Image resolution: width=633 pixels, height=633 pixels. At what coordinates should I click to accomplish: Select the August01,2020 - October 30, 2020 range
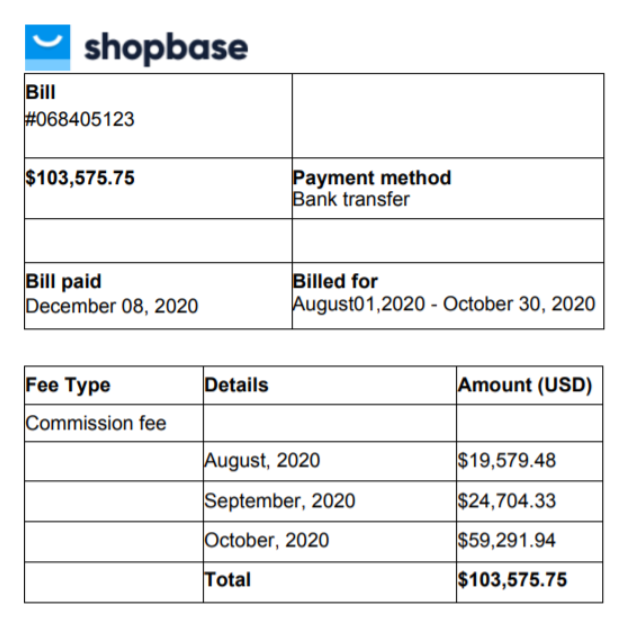pyautogui.click(x=444, y=304)
